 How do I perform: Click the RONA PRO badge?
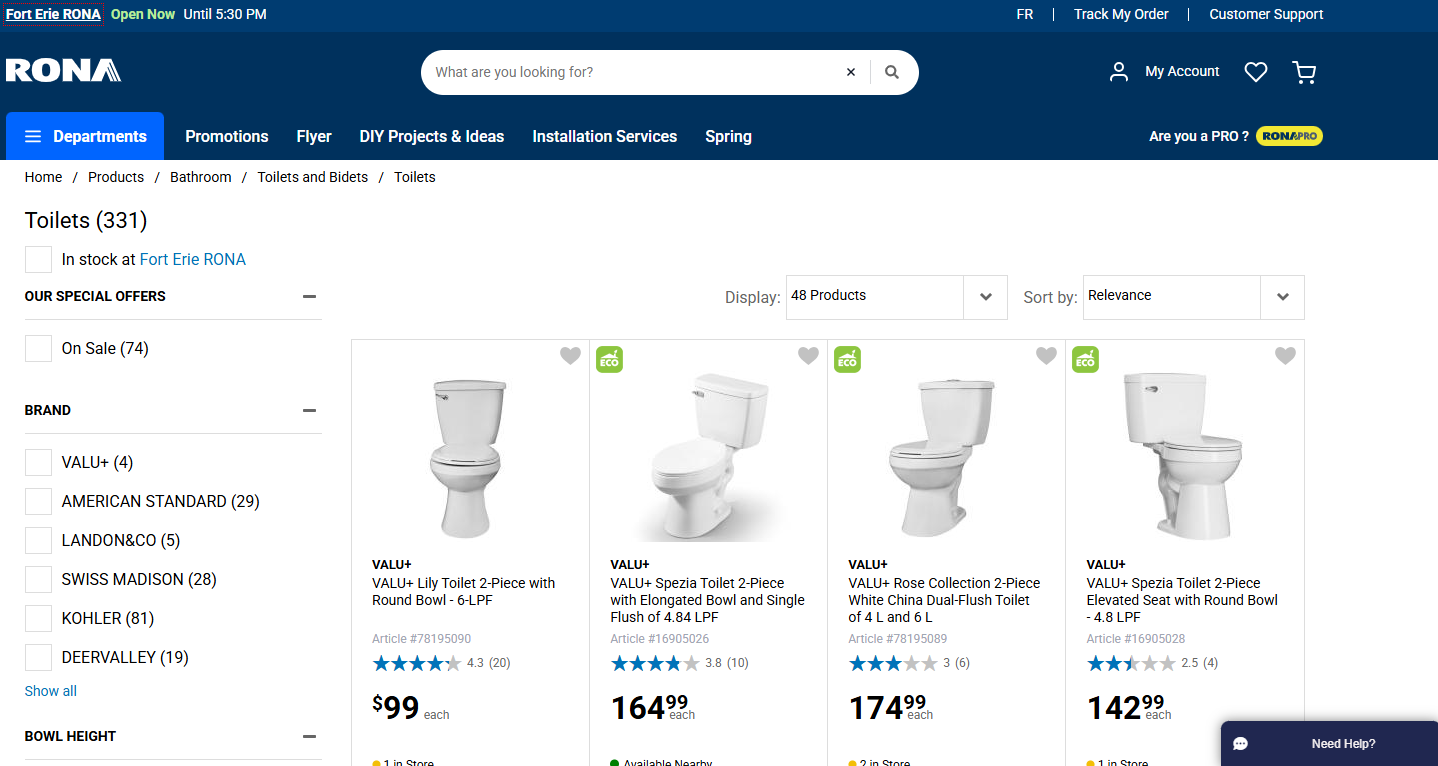pos(1290,136)
